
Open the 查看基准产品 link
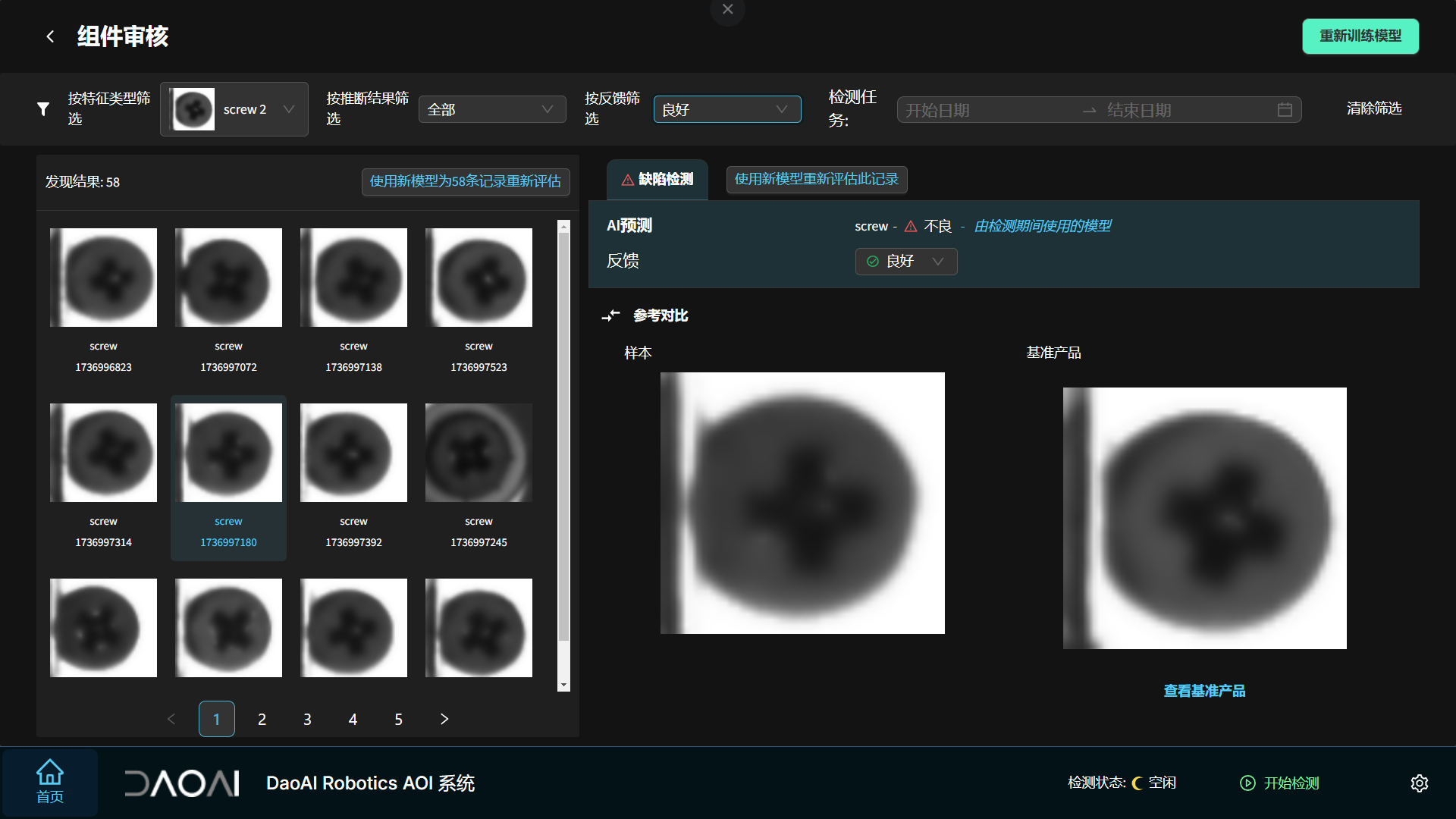[x=1204, y=691]
